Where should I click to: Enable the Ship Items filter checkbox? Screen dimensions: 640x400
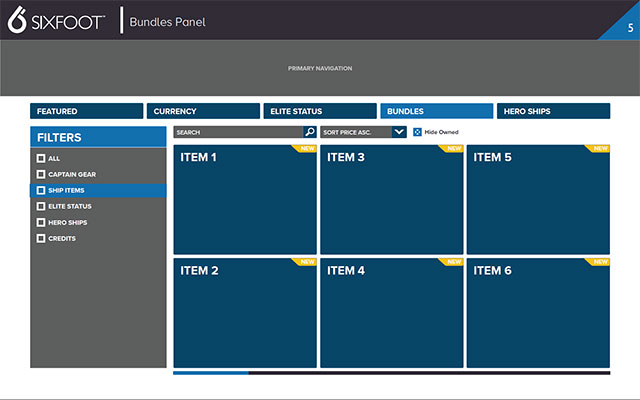[40, 190]
